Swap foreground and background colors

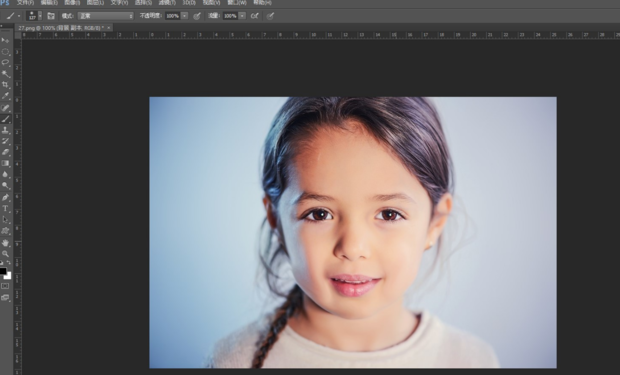9,263
